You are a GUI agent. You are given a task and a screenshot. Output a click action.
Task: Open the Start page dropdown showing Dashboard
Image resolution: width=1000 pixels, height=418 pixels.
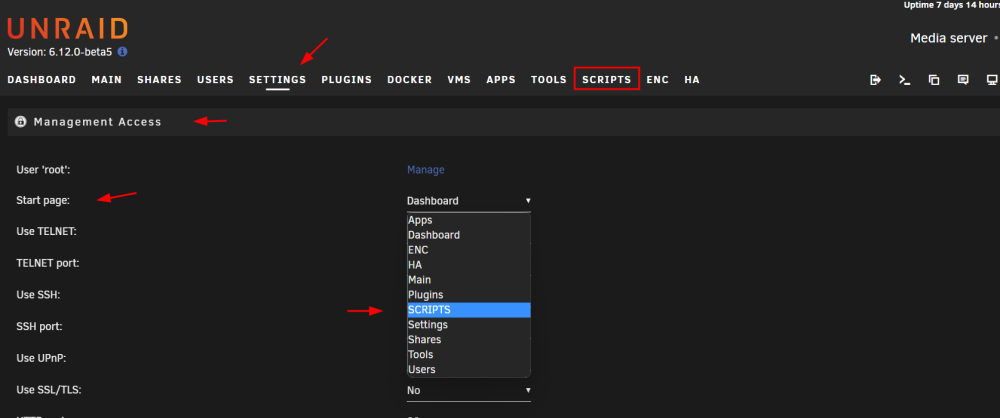469,201
